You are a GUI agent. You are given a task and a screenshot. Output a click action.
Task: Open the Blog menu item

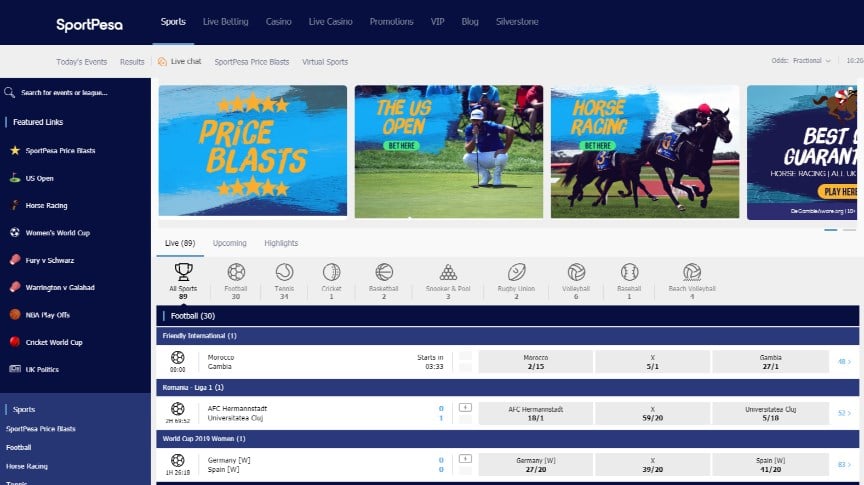(470, 21)
